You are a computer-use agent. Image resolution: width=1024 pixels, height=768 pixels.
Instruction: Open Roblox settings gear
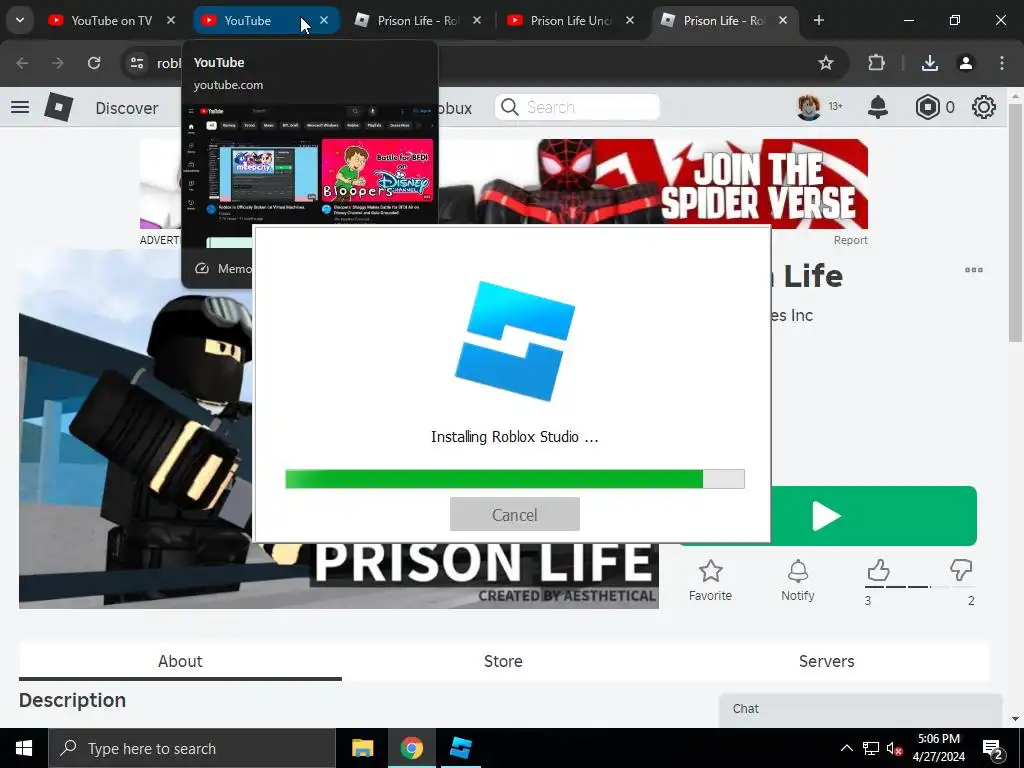(x=984, y=107)
